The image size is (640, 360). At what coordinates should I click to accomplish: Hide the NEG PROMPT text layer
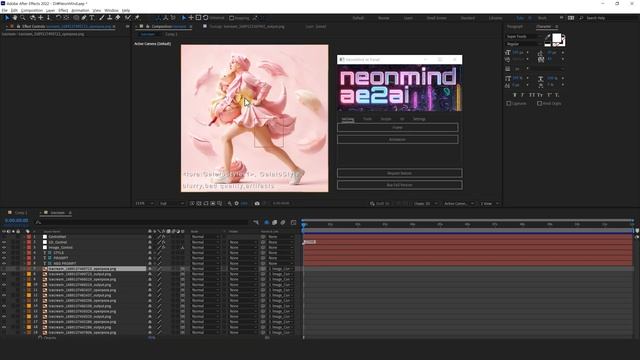coord(4,263)
